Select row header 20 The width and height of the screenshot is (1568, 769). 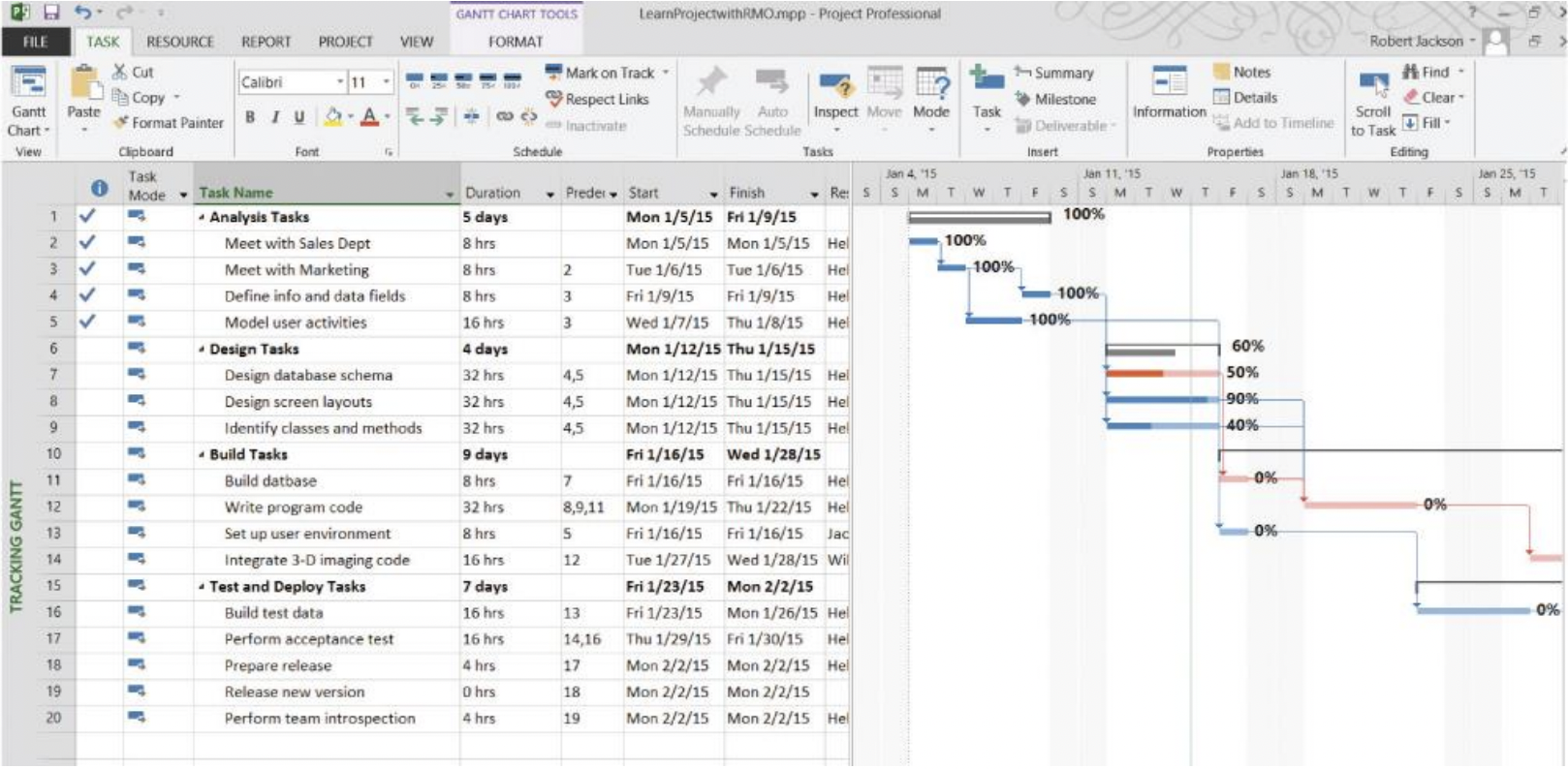[x=53, y=719]
